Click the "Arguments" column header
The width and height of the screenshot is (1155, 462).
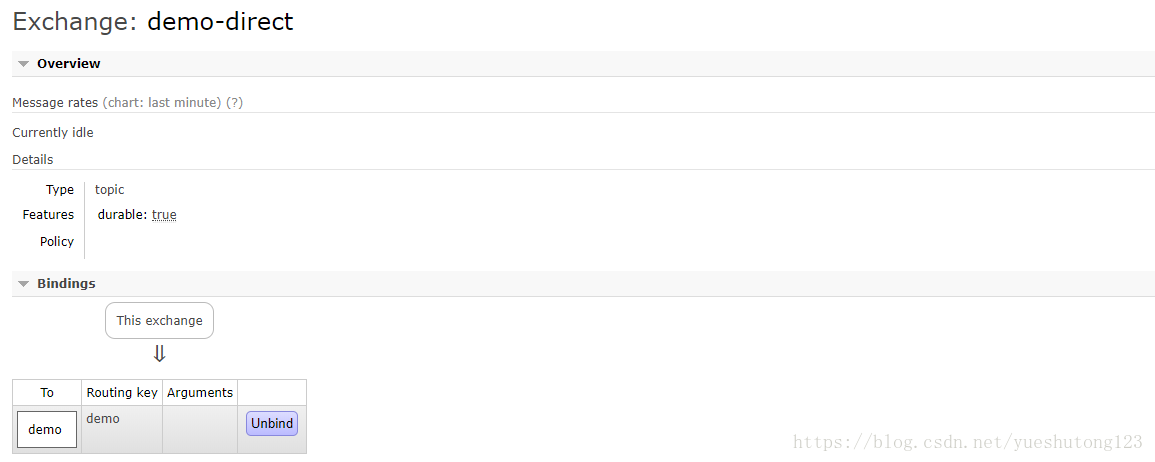coord(200,392)
